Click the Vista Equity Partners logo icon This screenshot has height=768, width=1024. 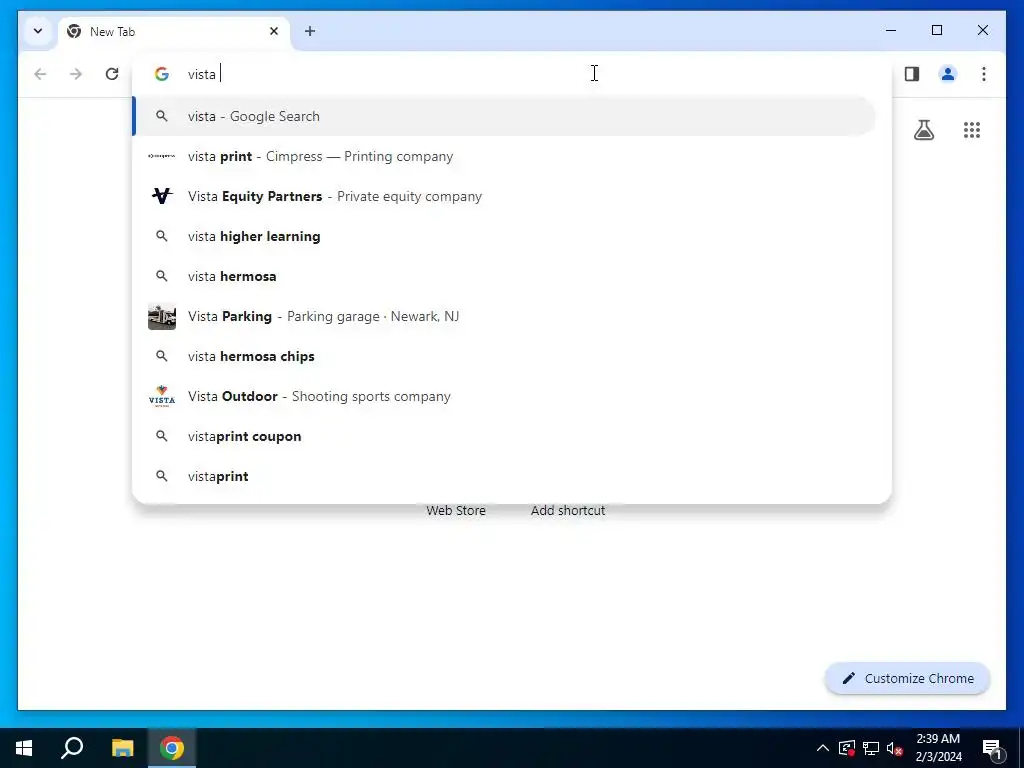pyautogui.click(x=161, y=196)
